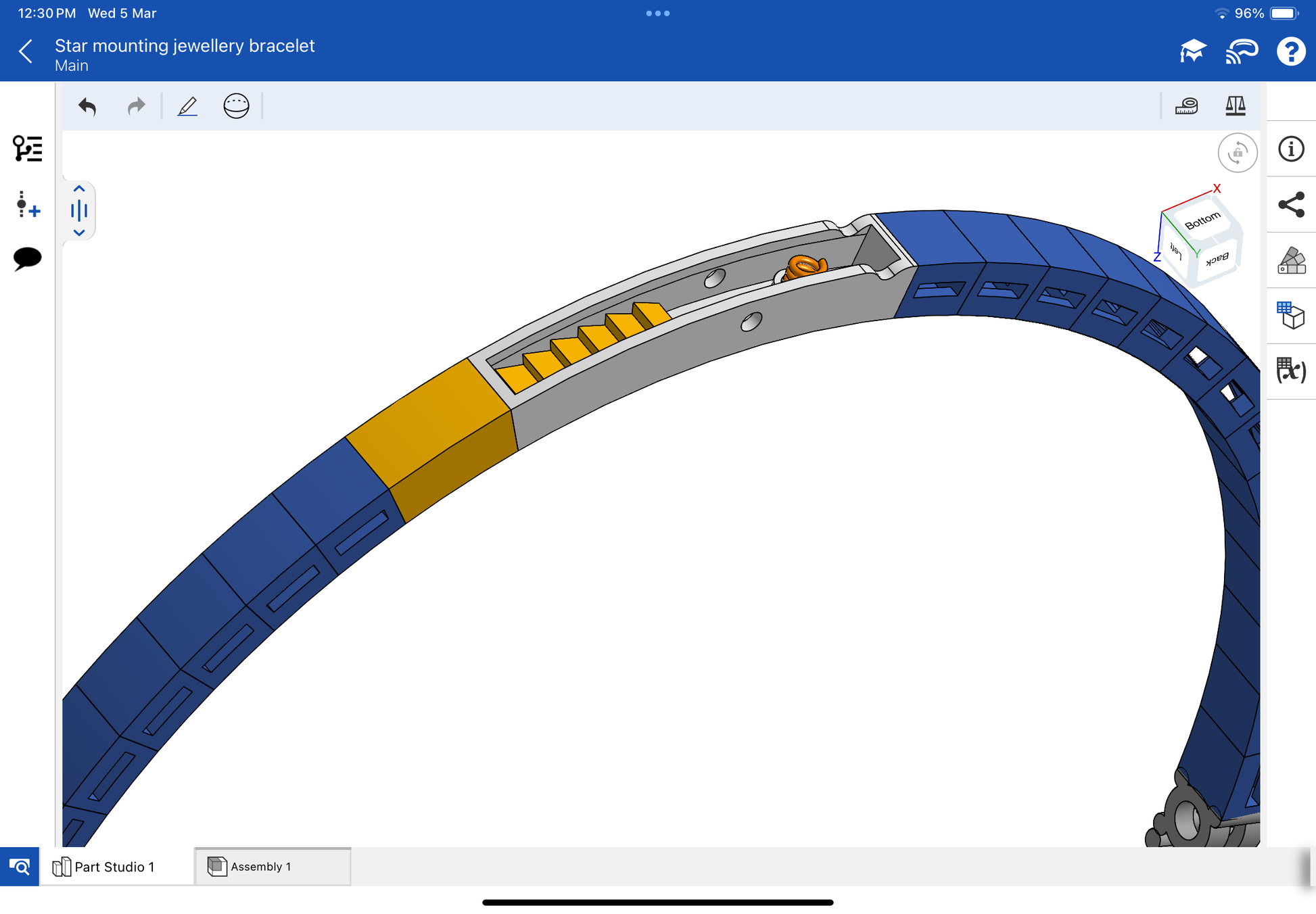Tap the undo arrow icon
1316x914 pixels.
click(87, 106)
